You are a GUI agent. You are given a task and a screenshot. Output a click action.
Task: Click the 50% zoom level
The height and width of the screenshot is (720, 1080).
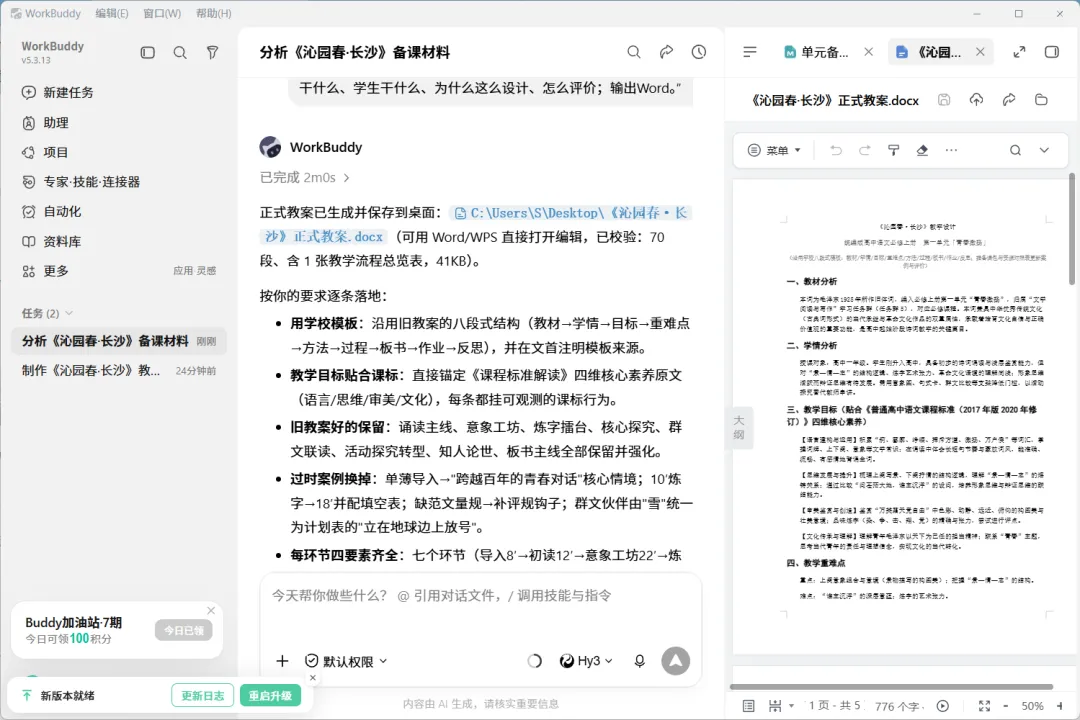pos(1032,706)
